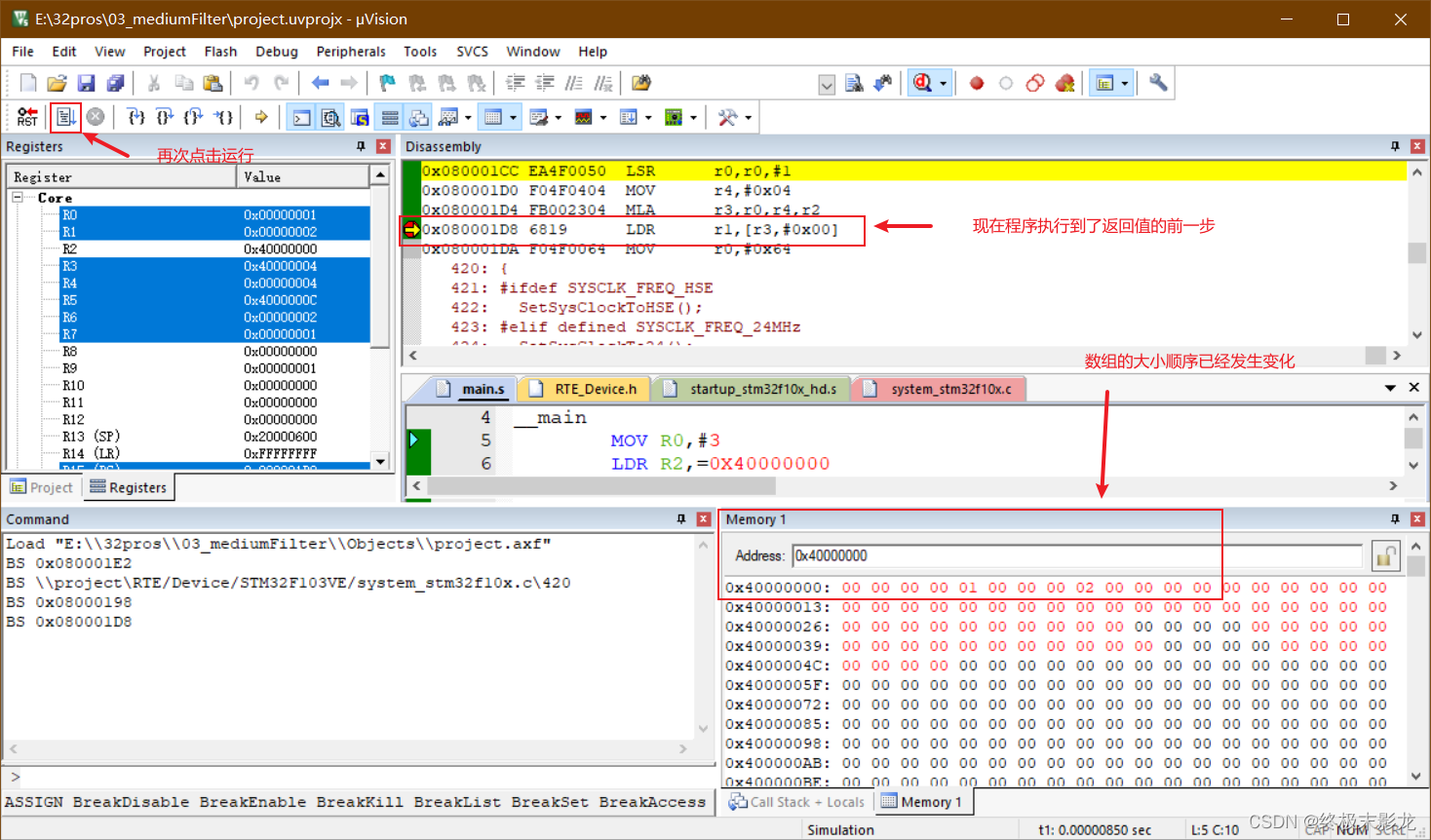Click the Memory 1 Address input field

pos(1077,556)
